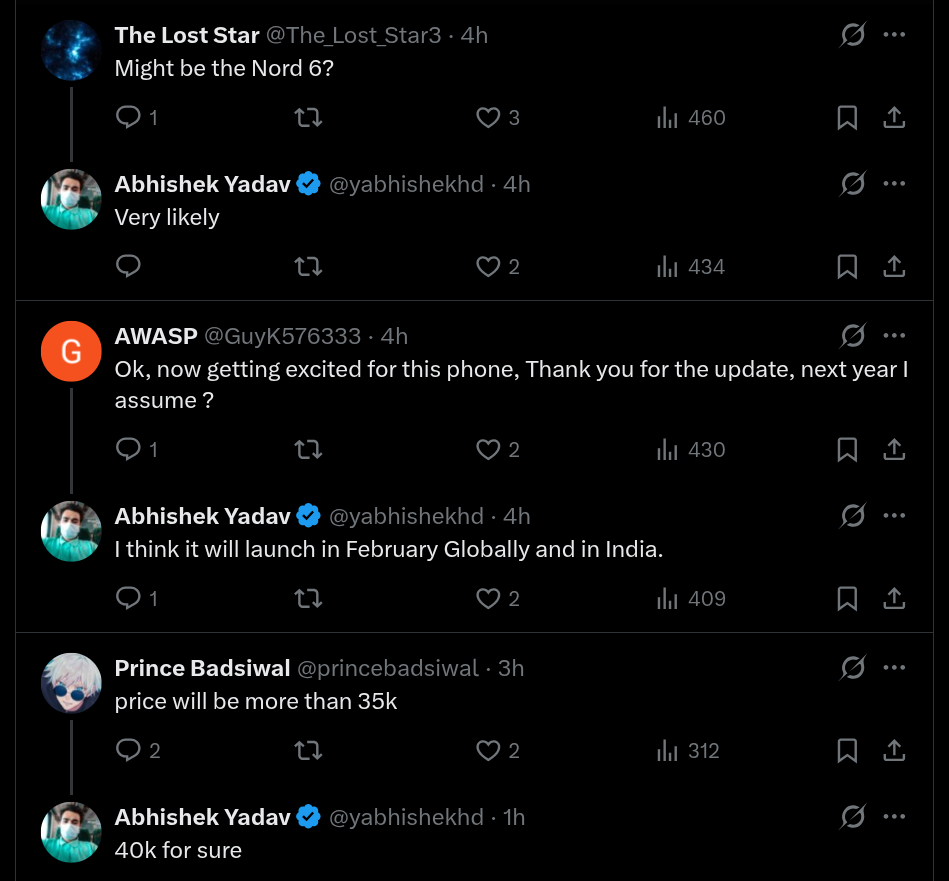949x881 pixels.
Task: Like AWASP's excited-for-this-phone tweet
Action: (x=488, y=450)
